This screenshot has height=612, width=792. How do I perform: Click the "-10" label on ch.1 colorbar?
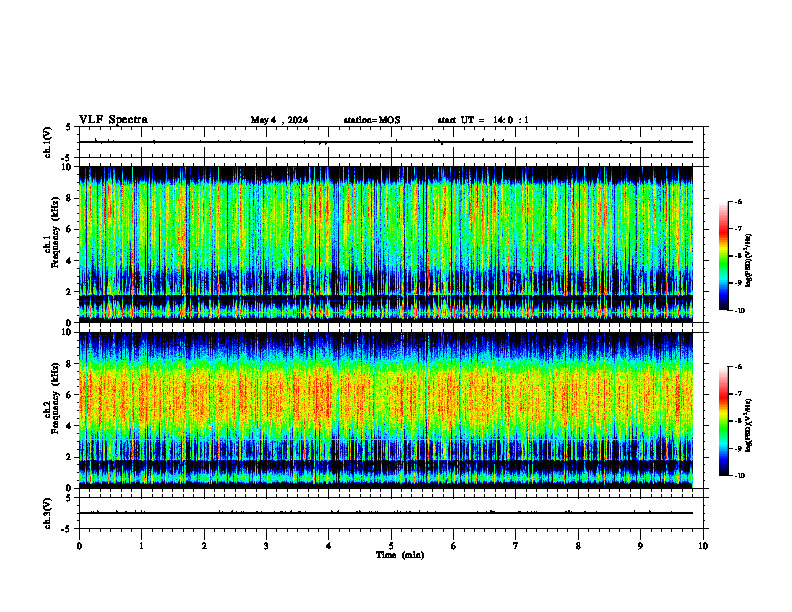(739, 310)
